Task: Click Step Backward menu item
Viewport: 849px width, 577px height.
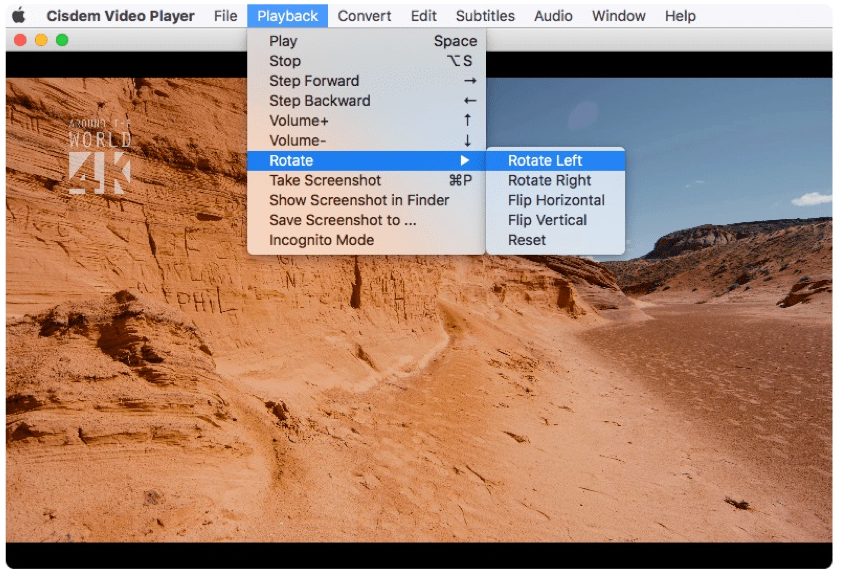Action: (x=319, y=101)
